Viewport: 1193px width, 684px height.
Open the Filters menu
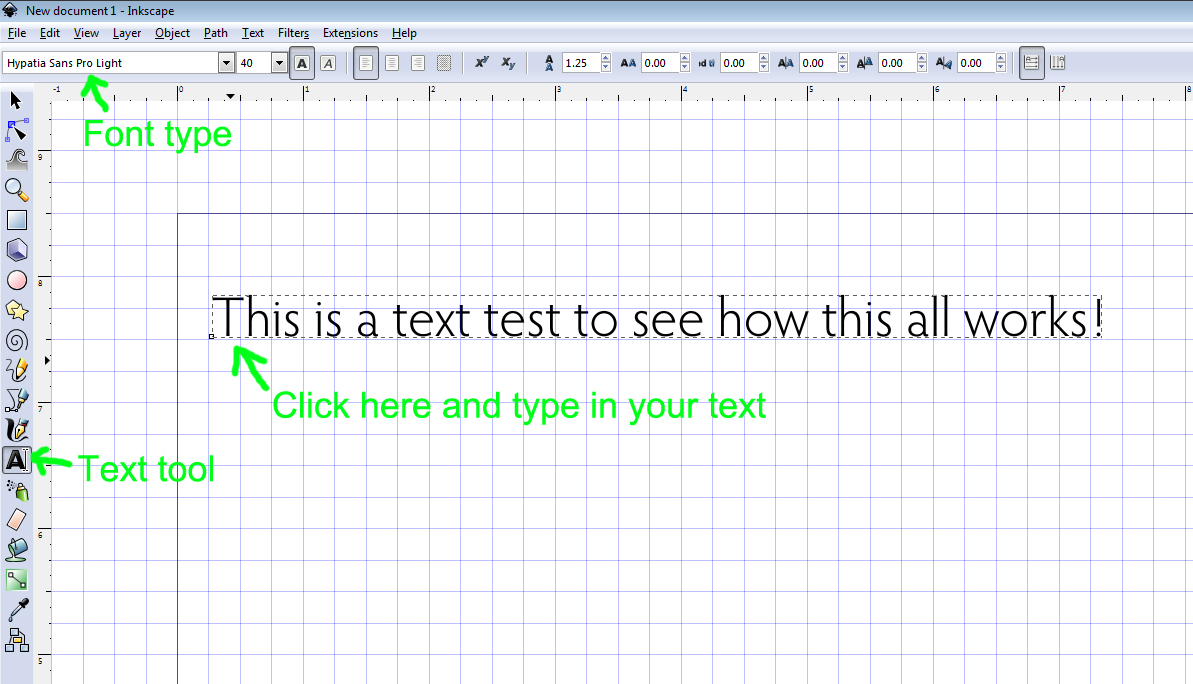(x=293, y=33)
